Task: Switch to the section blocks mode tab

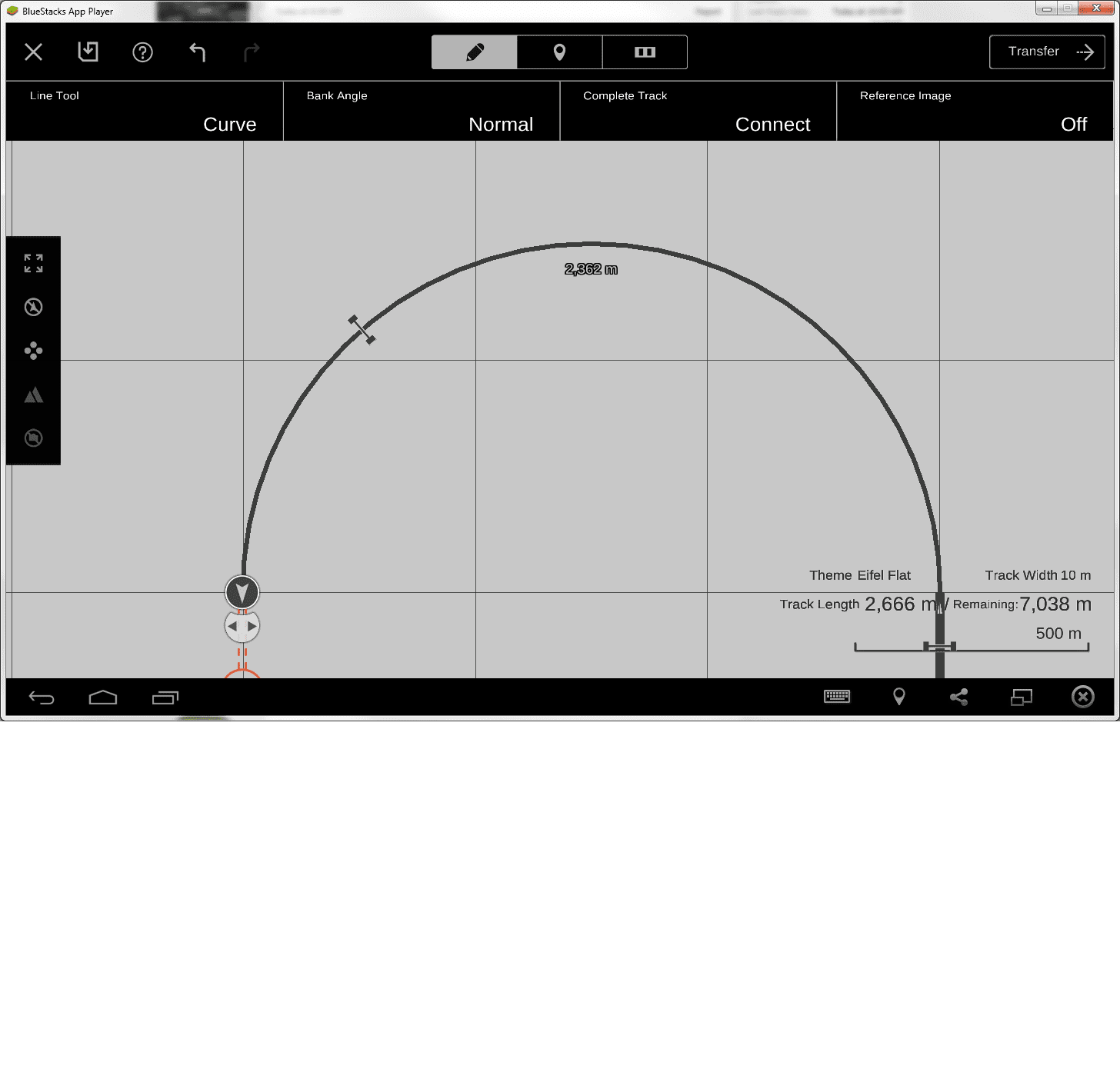Action: (645, 52)
